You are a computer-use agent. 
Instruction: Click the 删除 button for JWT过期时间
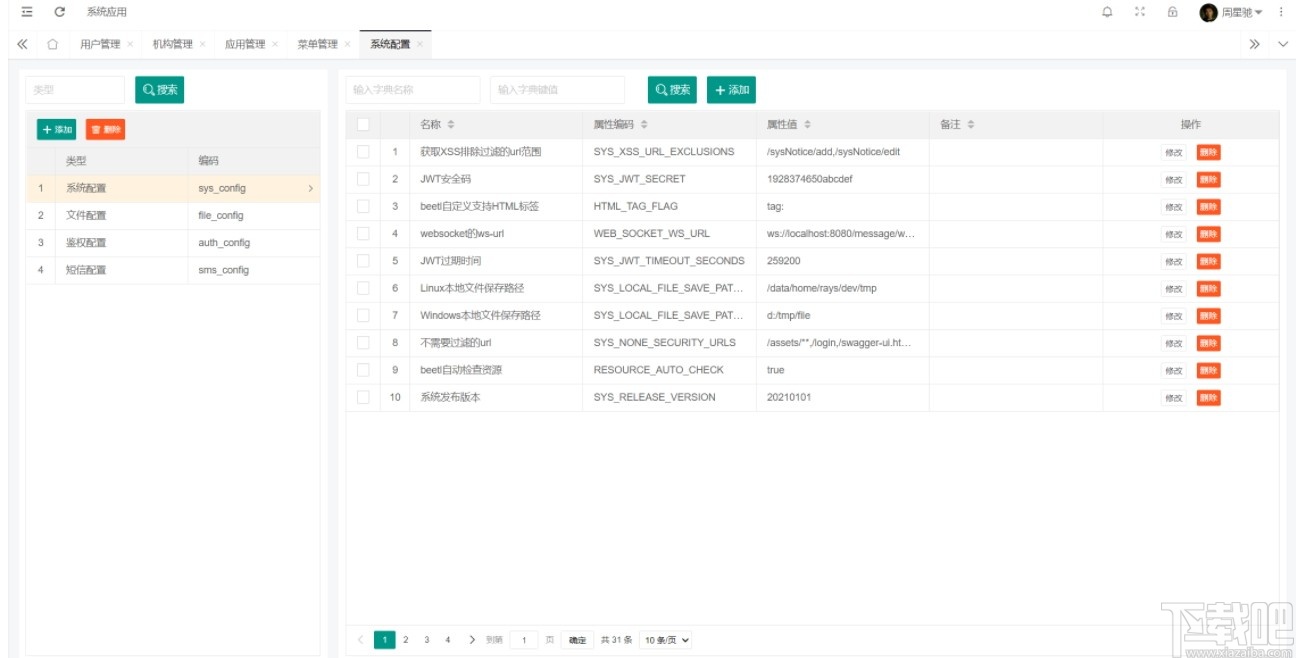(1208, 261)
